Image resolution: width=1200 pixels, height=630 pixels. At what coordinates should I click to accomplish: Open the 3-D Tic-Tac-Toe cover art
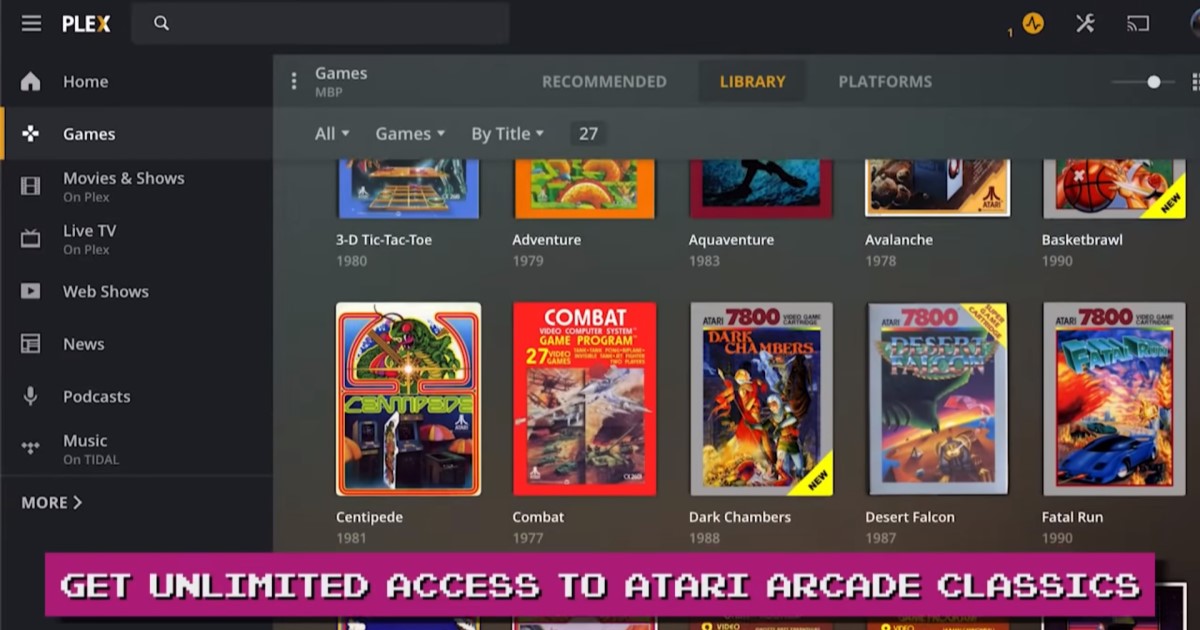tap(408, 188)
